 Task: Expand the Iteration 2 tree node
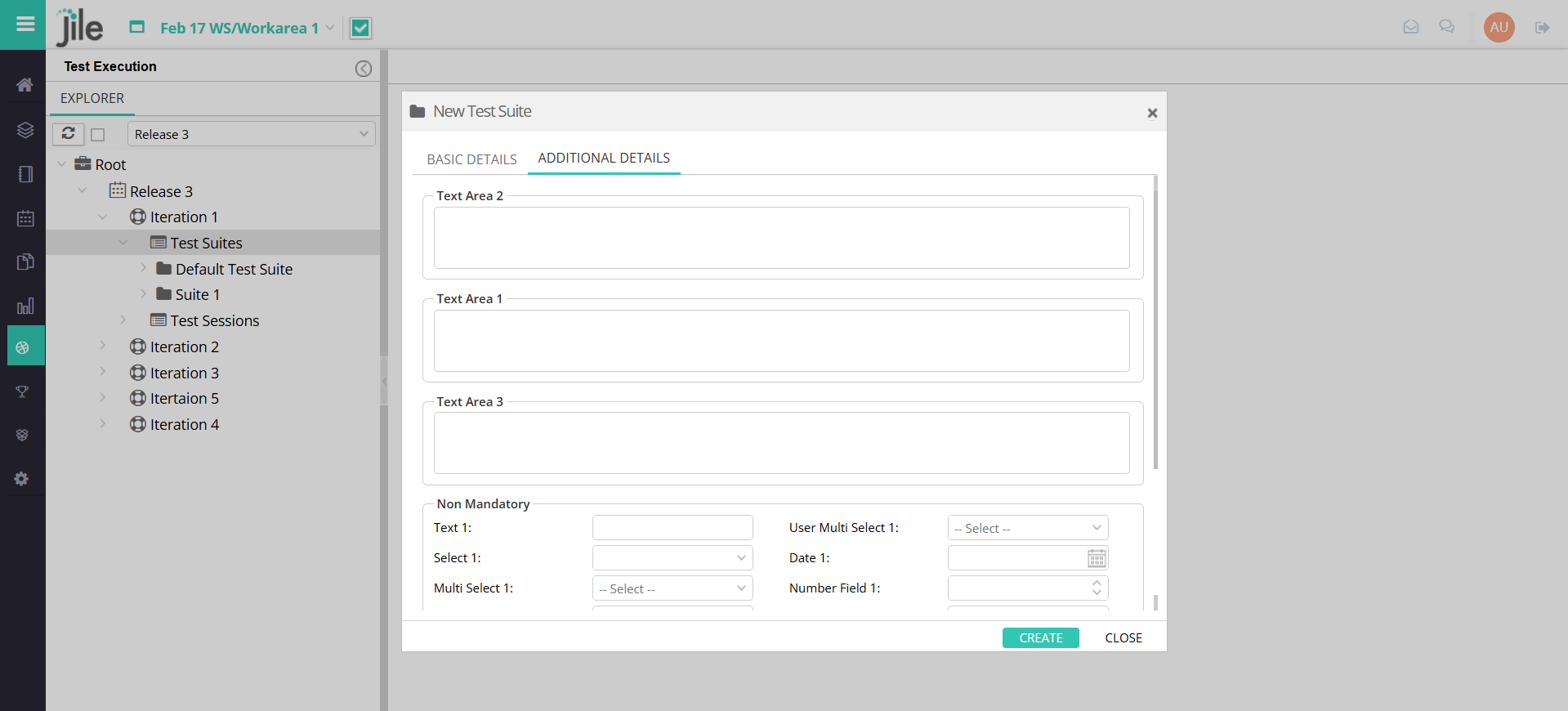pyautogui.click(x=103, y=347)
